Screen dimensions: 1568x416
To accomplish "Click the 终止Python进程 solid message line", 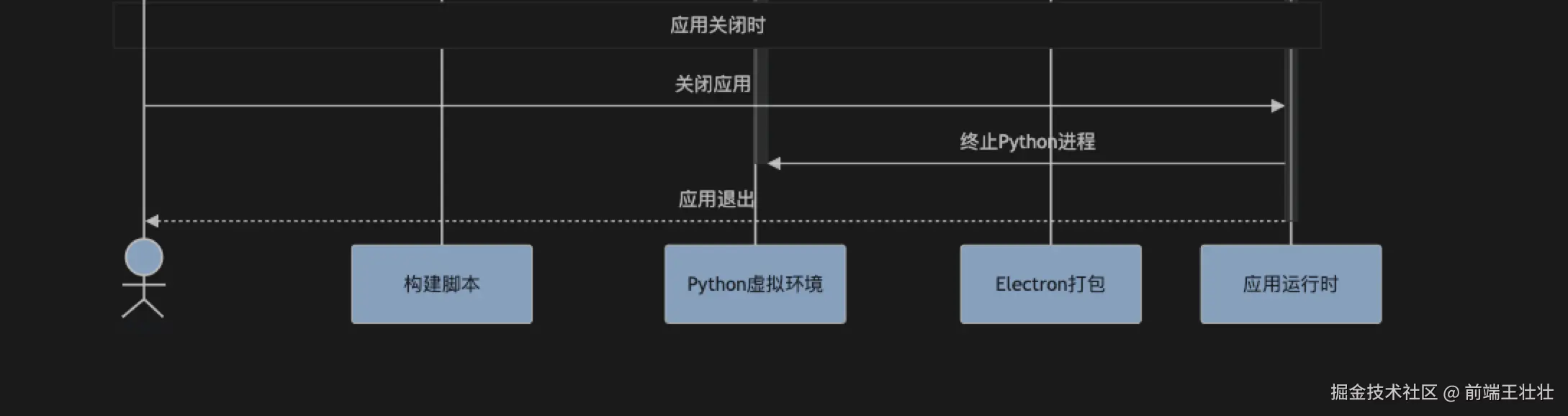I will click(x=1026, y=163).
